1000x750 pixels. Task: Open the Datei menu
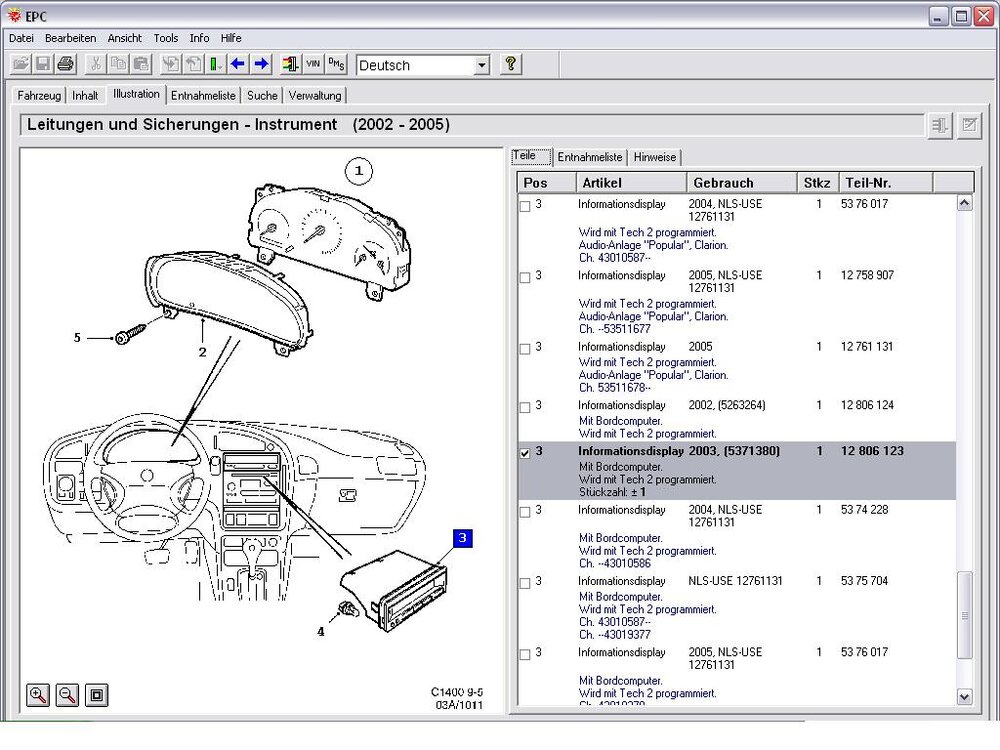tap(21, 38)
